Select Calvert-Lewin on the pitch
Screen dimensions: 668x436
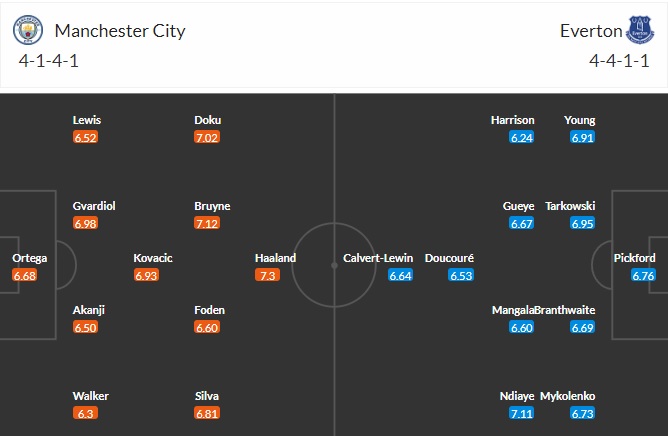point(377,258)
